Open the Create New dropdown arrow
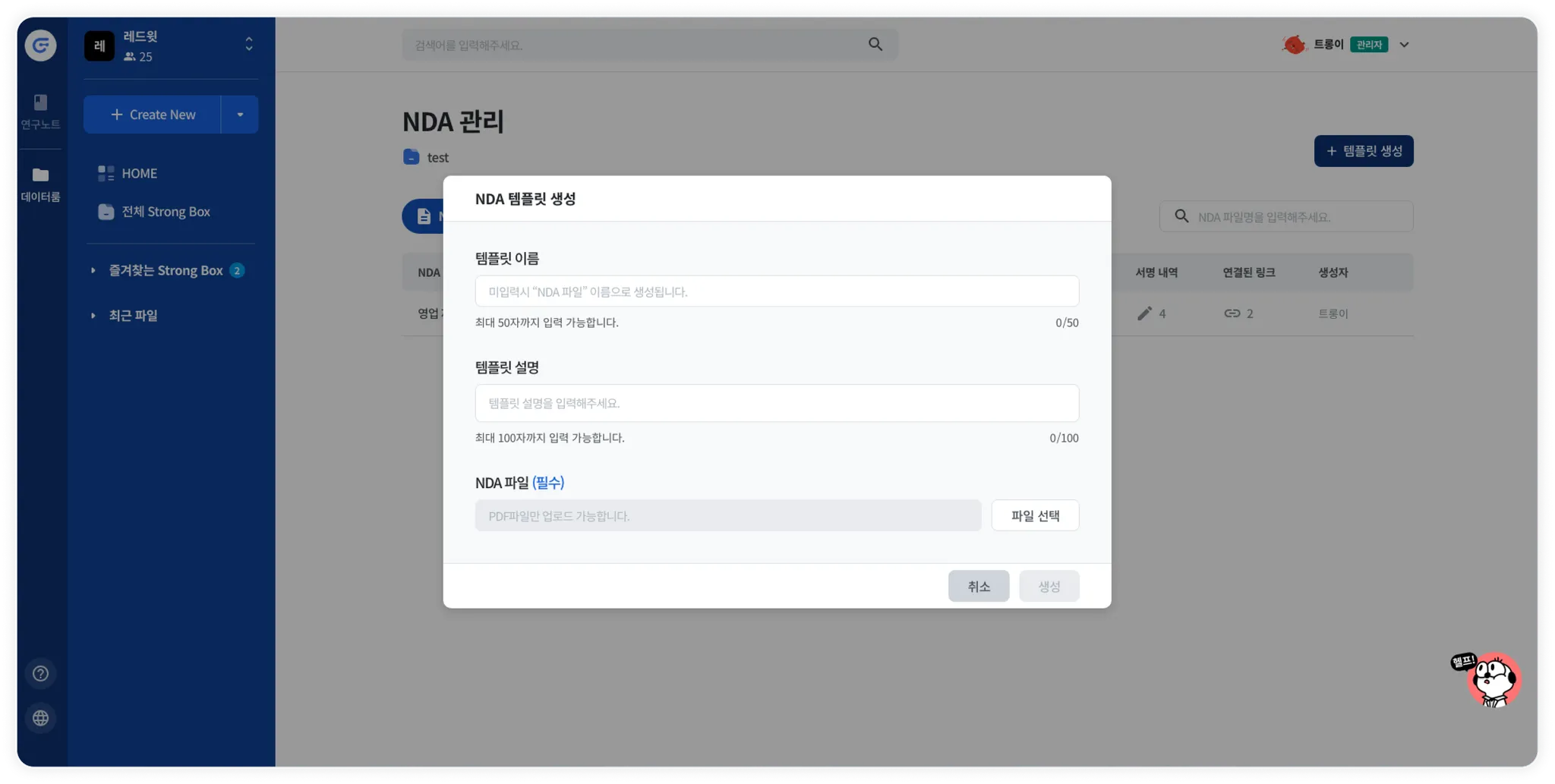Screen dimensions: 1555x784 (240, 115)
